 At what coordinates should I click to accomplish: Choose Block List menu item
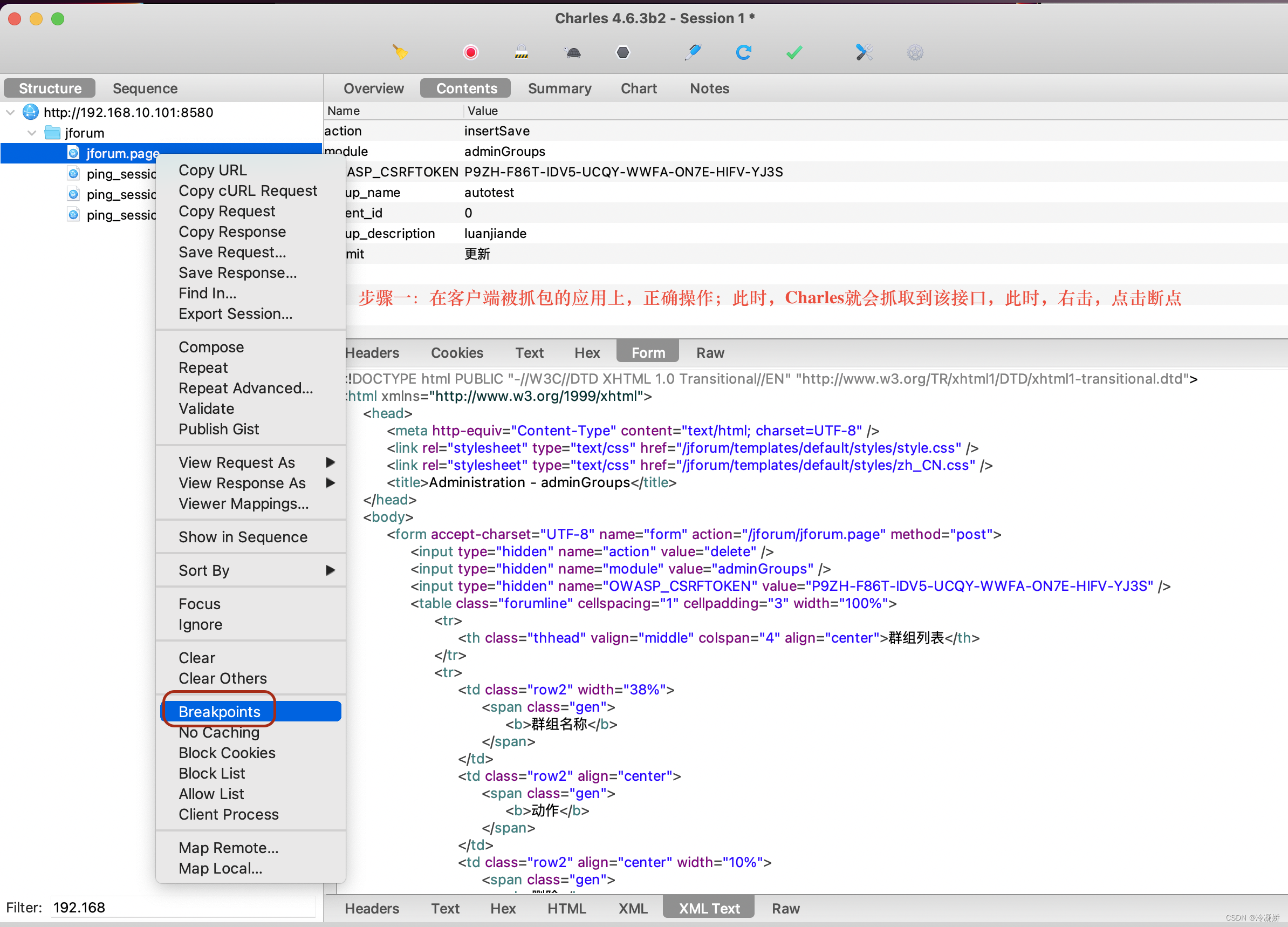250,773
